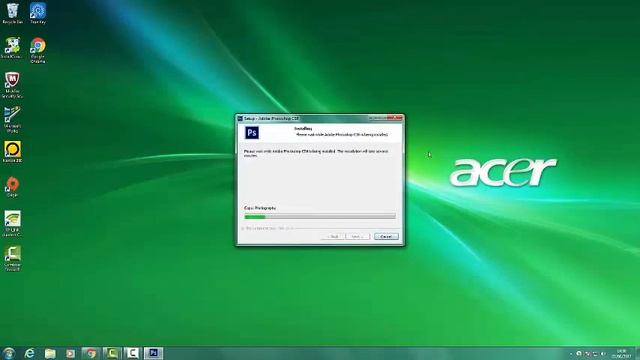Click the Photoshop Ps logo in installer
The width and height of the screenshot is (640, 360).
coord(252,133)
